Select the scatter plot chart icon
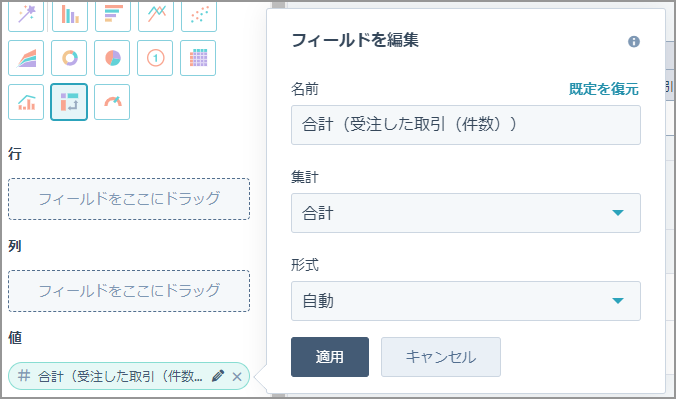Viewport: 676px width, 399px height. click(x=199, y=16)
